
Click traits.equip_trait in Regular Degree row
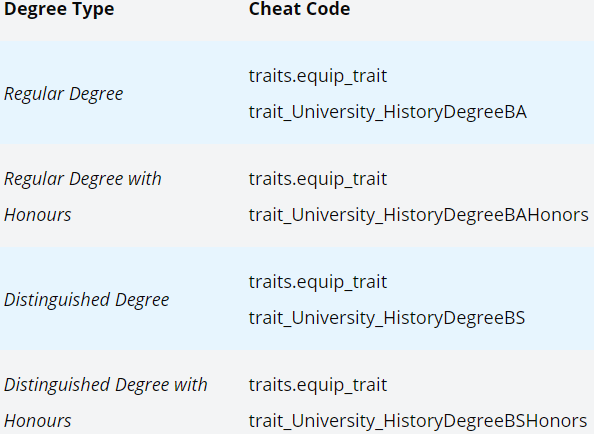(x=318, y=76)
